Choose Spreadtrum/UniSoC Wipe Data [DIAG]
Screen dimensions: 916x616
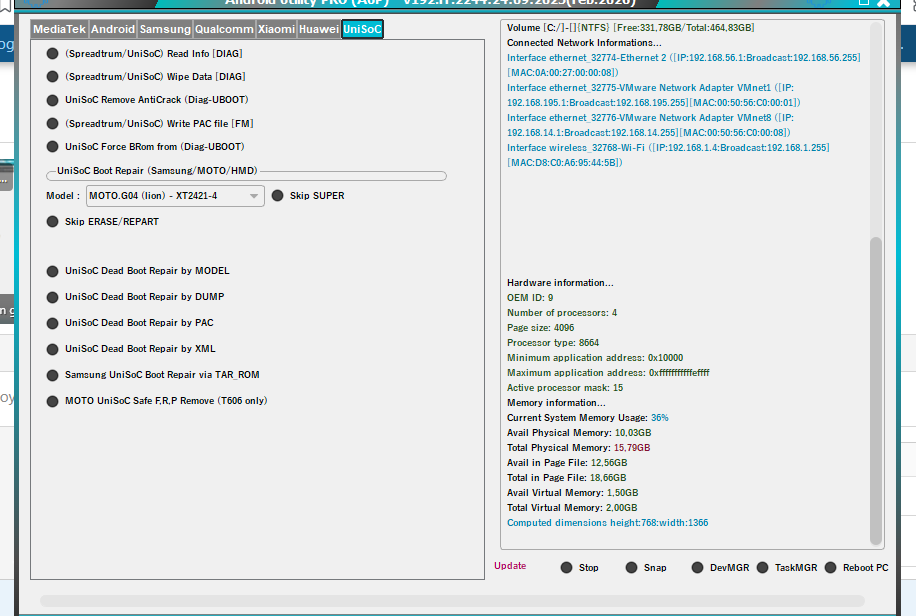pos(146,77)
